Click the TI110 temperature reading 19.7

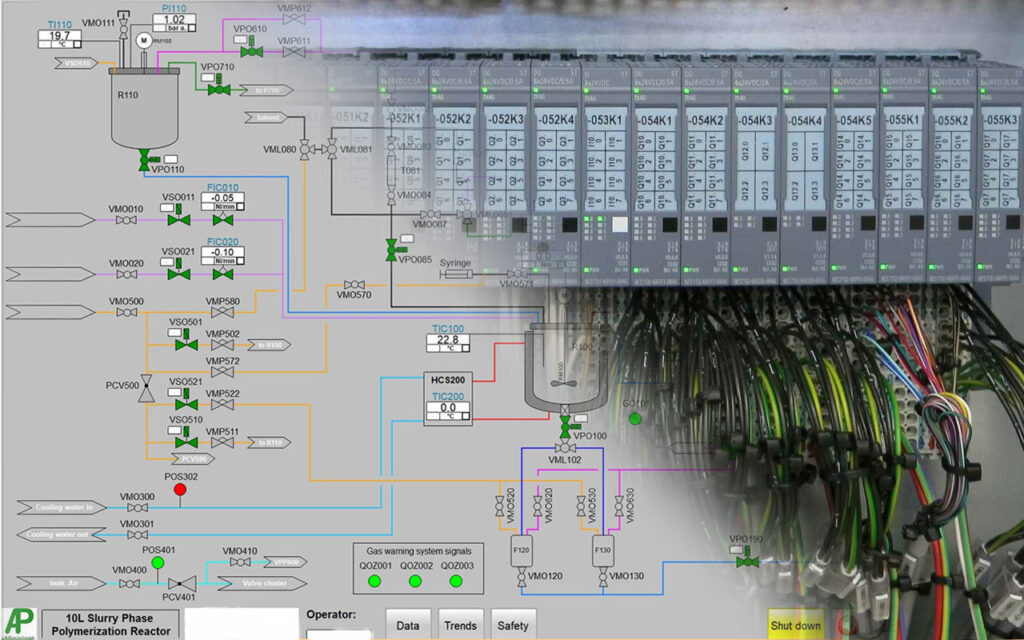coord(59,35)
